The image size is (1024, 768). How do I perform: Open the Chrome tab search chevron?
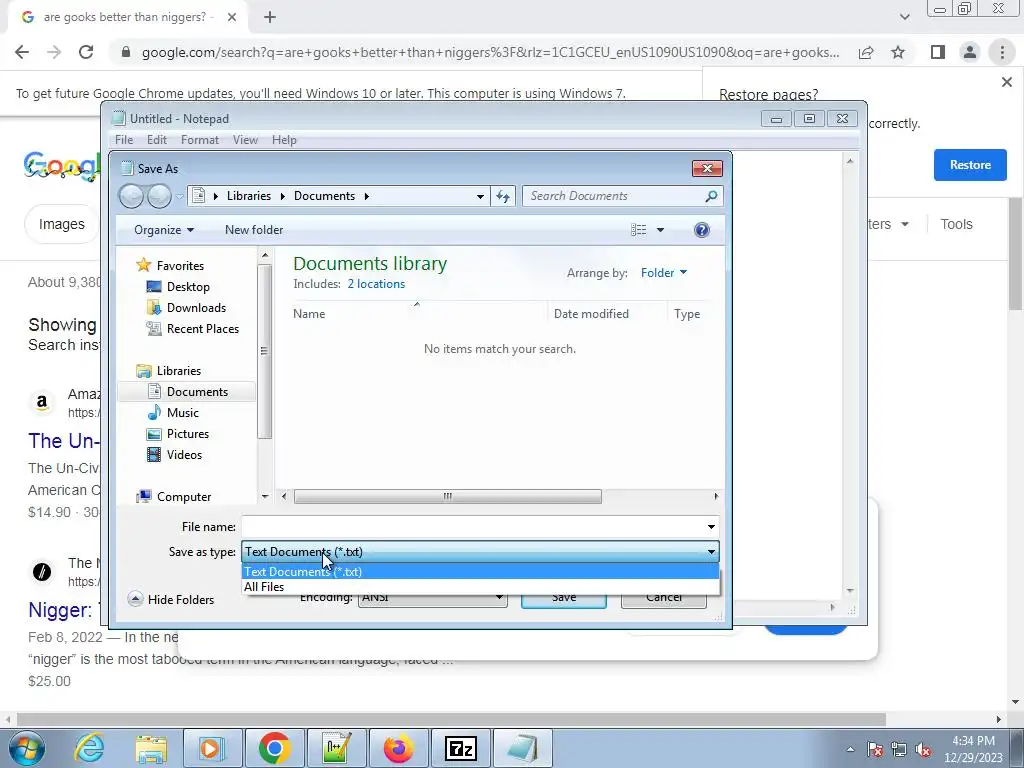(904, 17)
